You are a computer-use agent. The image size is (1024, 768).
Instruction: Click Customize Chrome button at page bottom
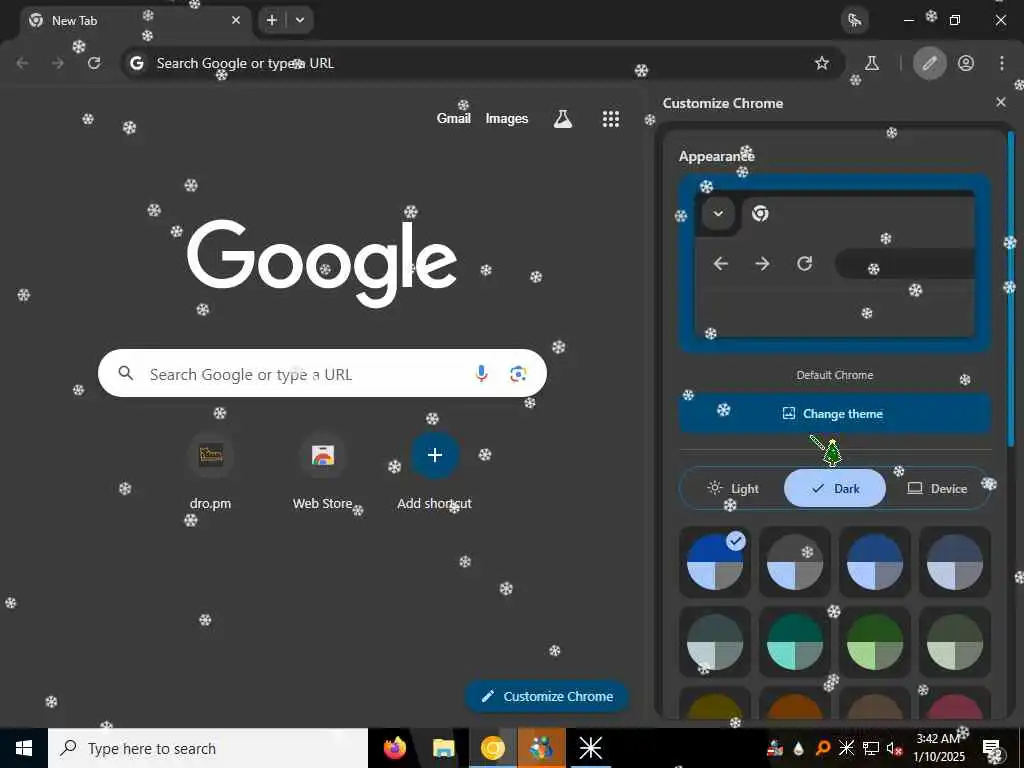(547, 696)
